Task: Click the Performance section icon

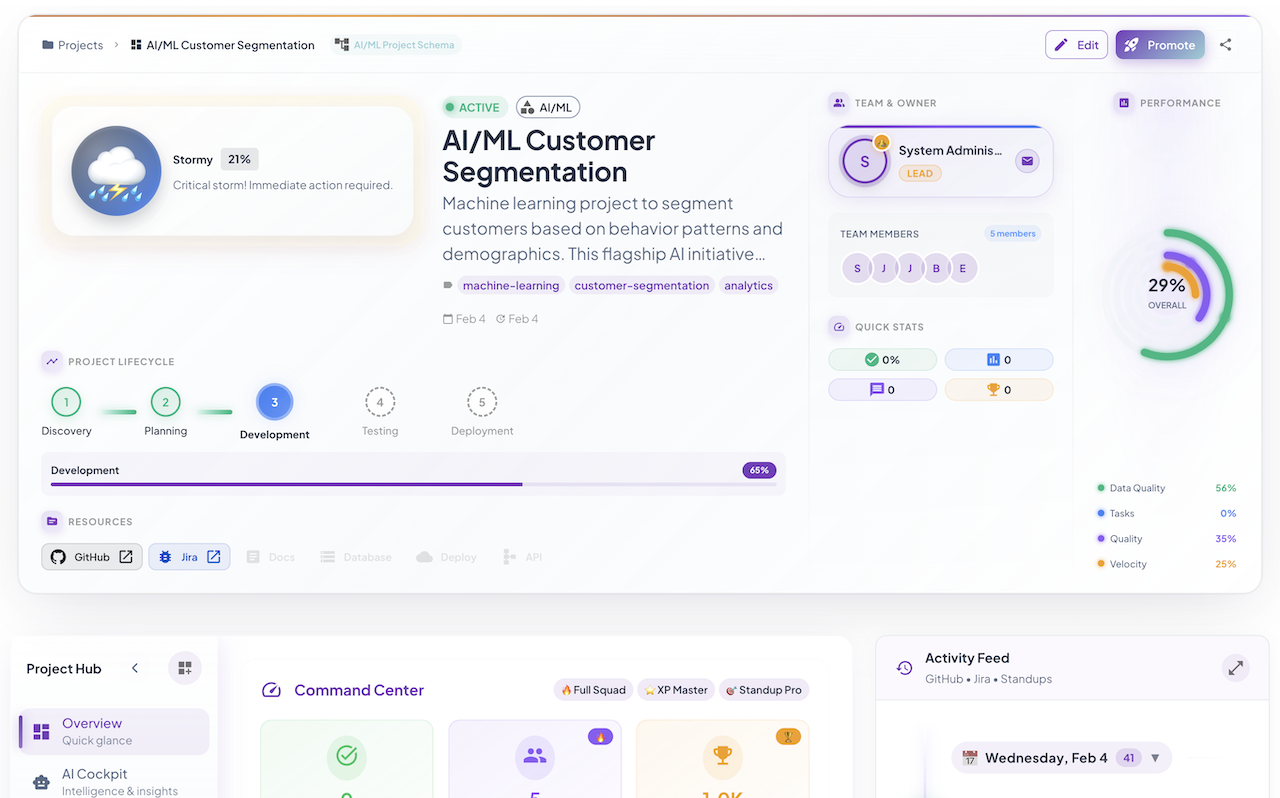Action: click(1124, 102)
